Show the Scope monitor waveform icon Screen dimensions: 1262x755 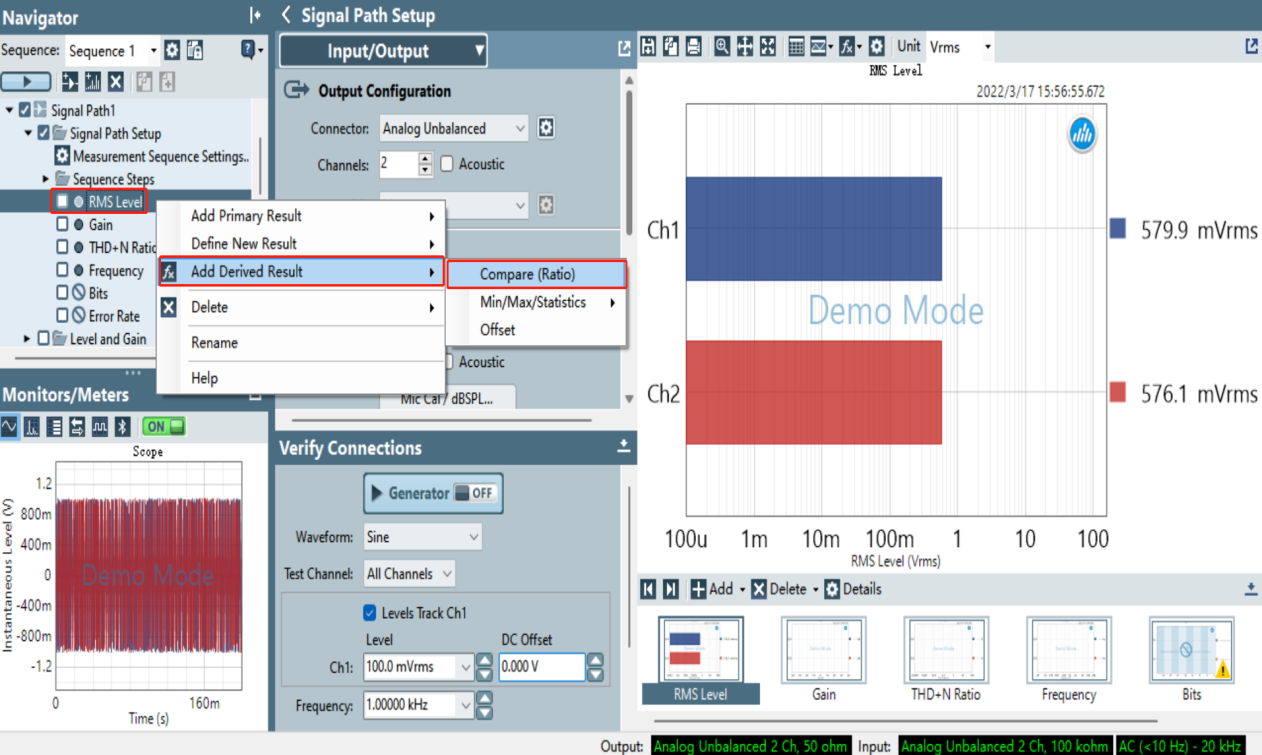(10, 427)
